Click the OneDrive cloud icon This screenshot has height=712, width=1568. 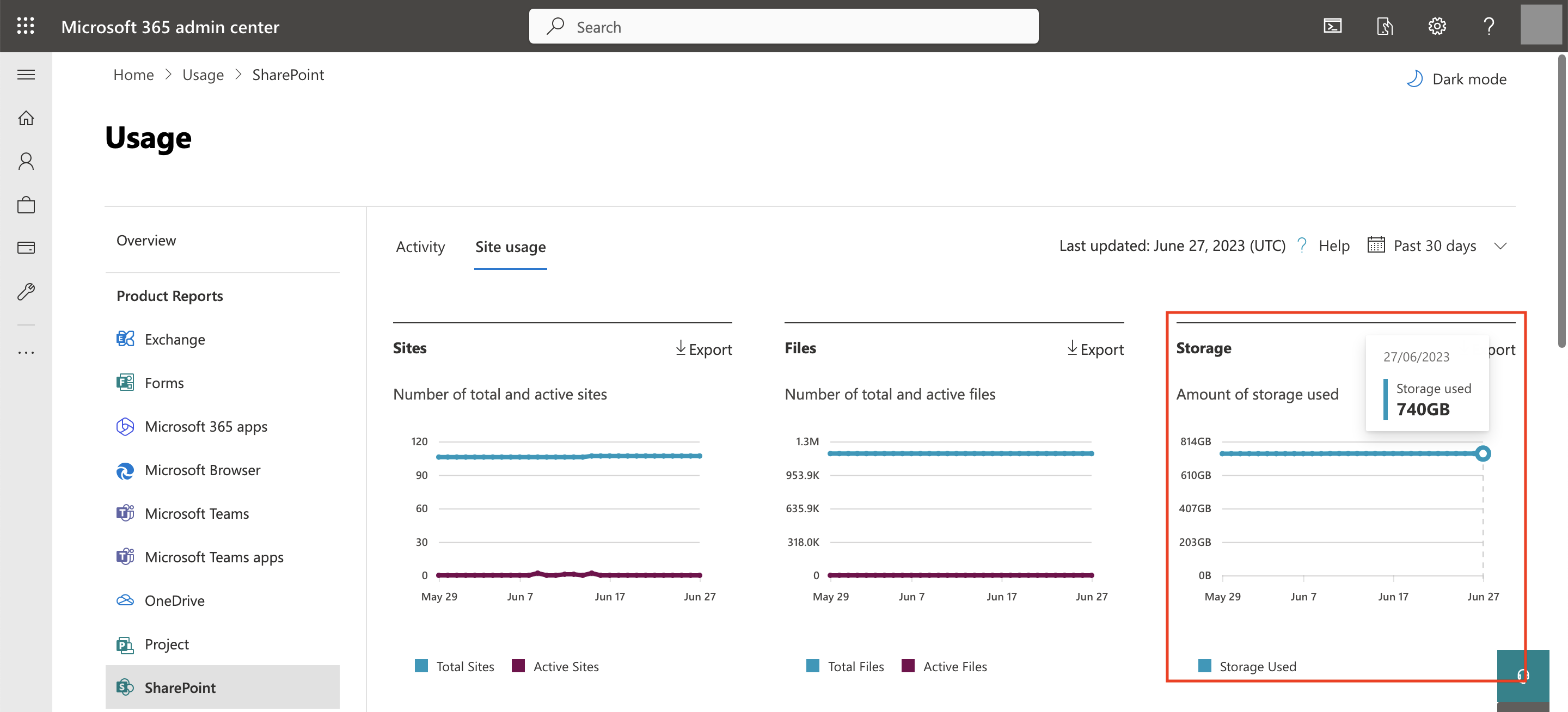(x=125, y=600)
